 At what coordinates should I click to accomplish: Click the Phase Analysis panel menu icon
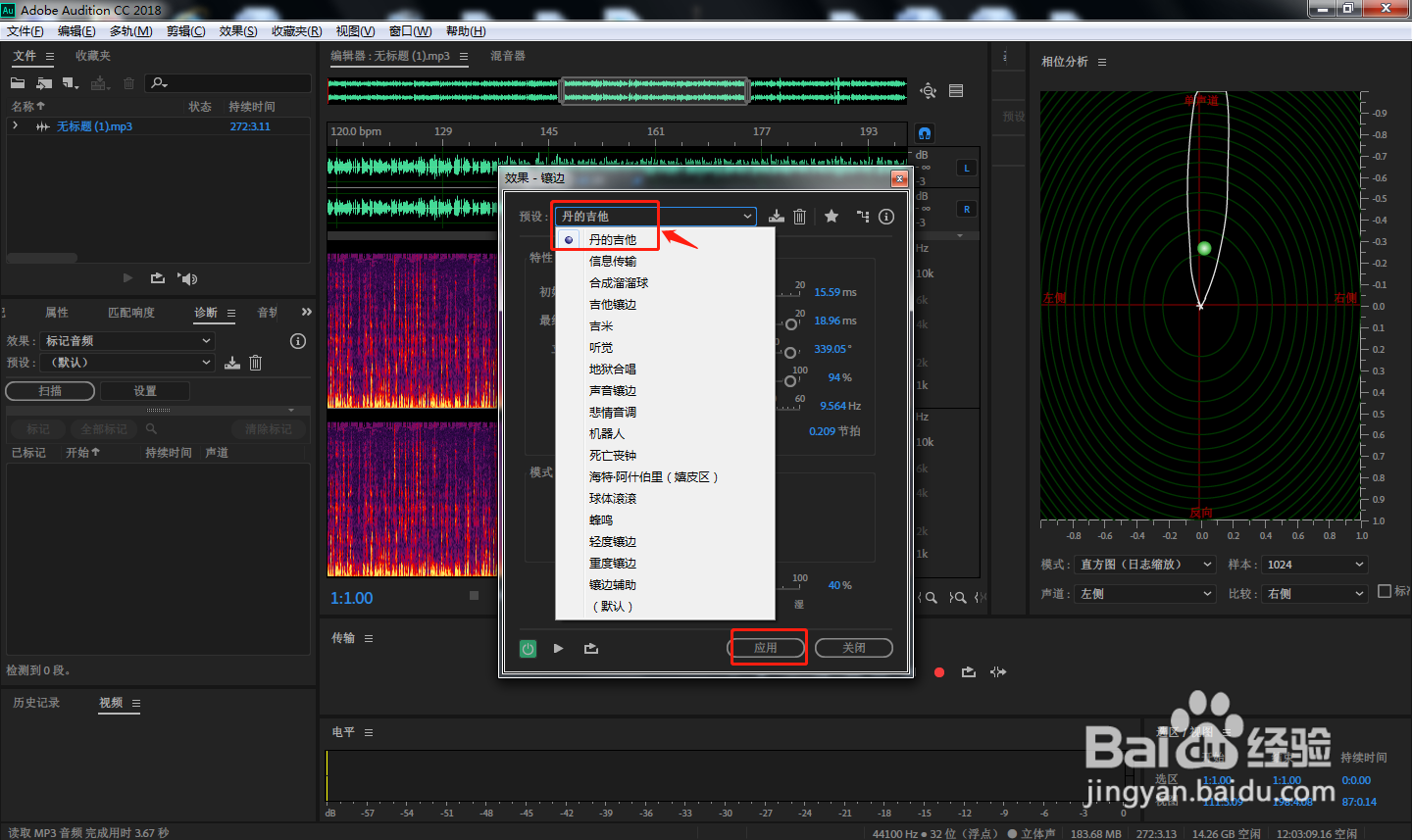pyautogui.click(x=1102, y=62)
